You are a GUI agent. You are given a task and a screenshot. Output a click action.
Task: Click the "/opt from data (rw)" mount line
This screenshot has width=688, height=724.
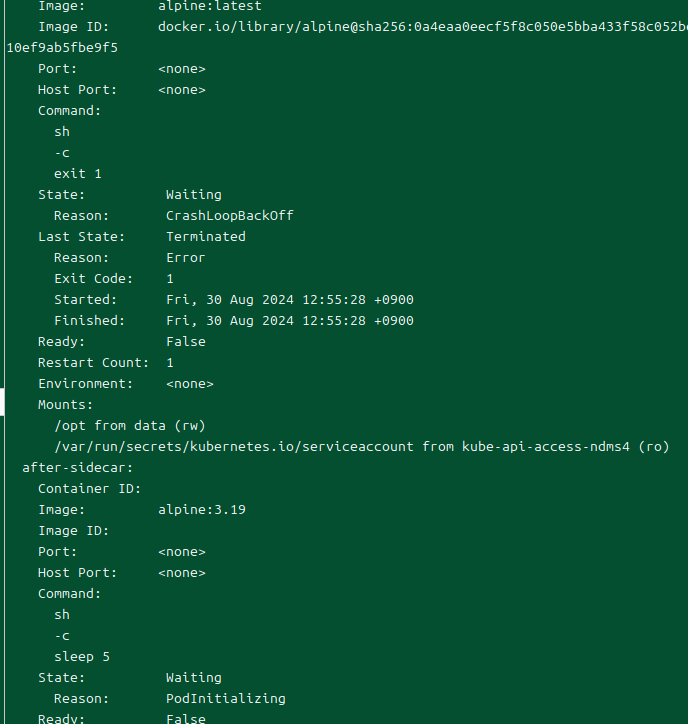[130, 426]
